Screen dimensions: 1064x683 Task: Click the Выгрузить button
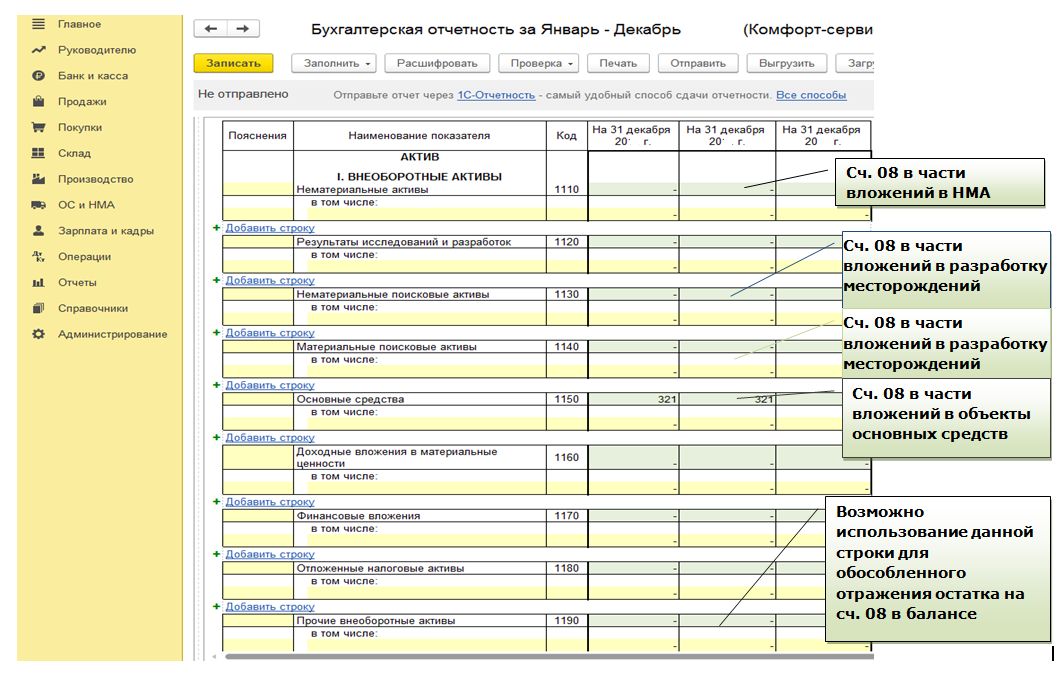point(786,63)
